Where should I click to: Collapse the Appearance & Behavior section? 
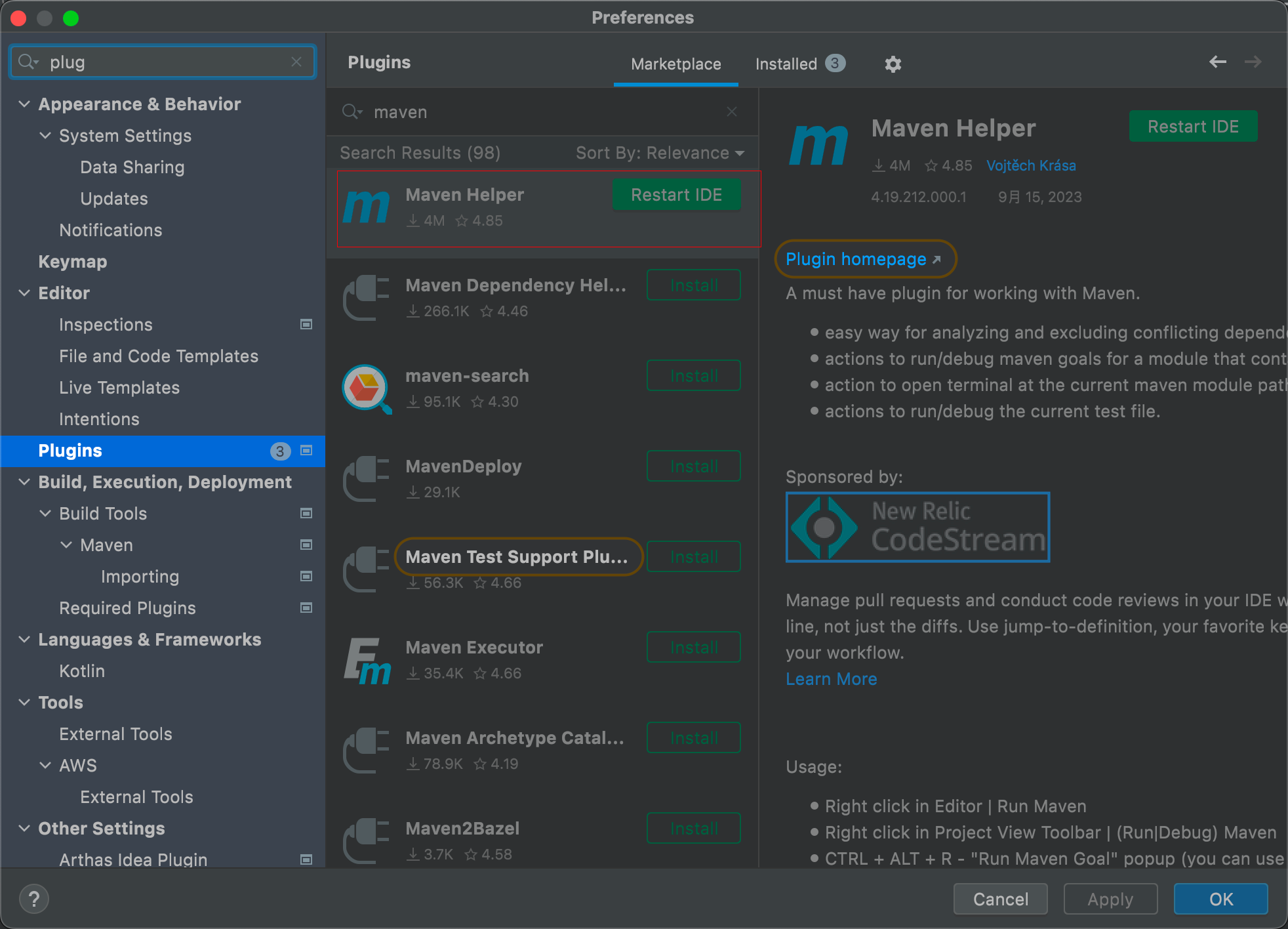click(24, 104)
